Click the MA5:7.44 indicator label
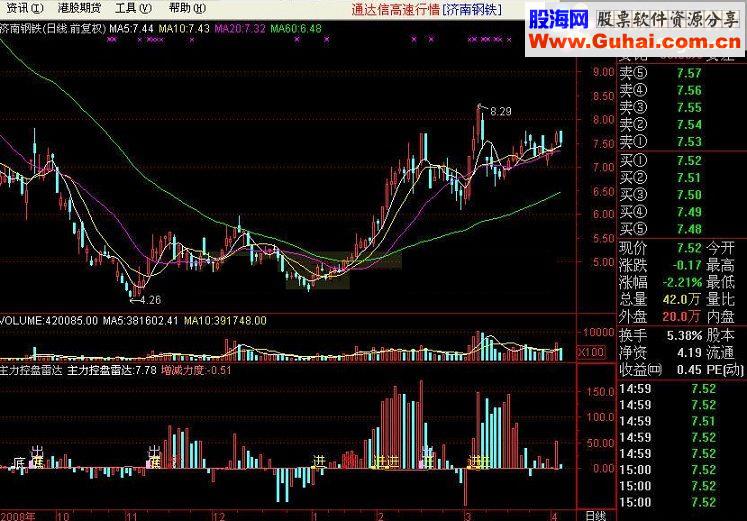The height and width of the screenshot is (521, 747). click(131, 29)
